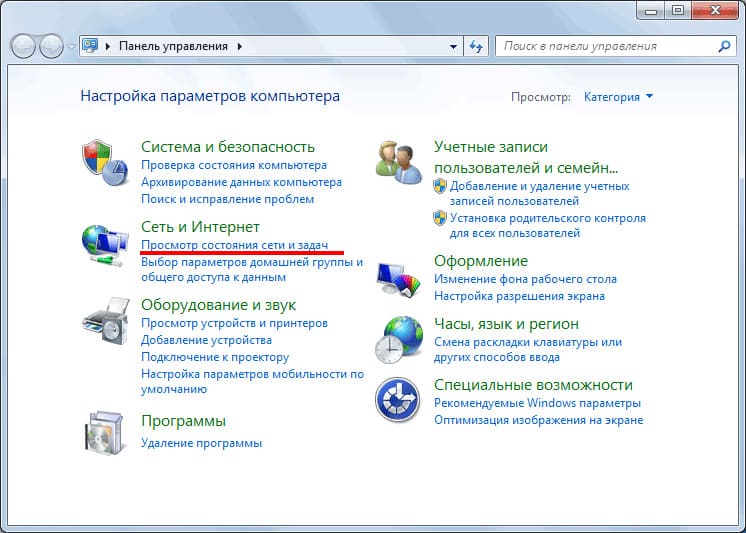Open the Hardware and Sound printer icon
The image size is (746, 533).
[x=106, y=321]
